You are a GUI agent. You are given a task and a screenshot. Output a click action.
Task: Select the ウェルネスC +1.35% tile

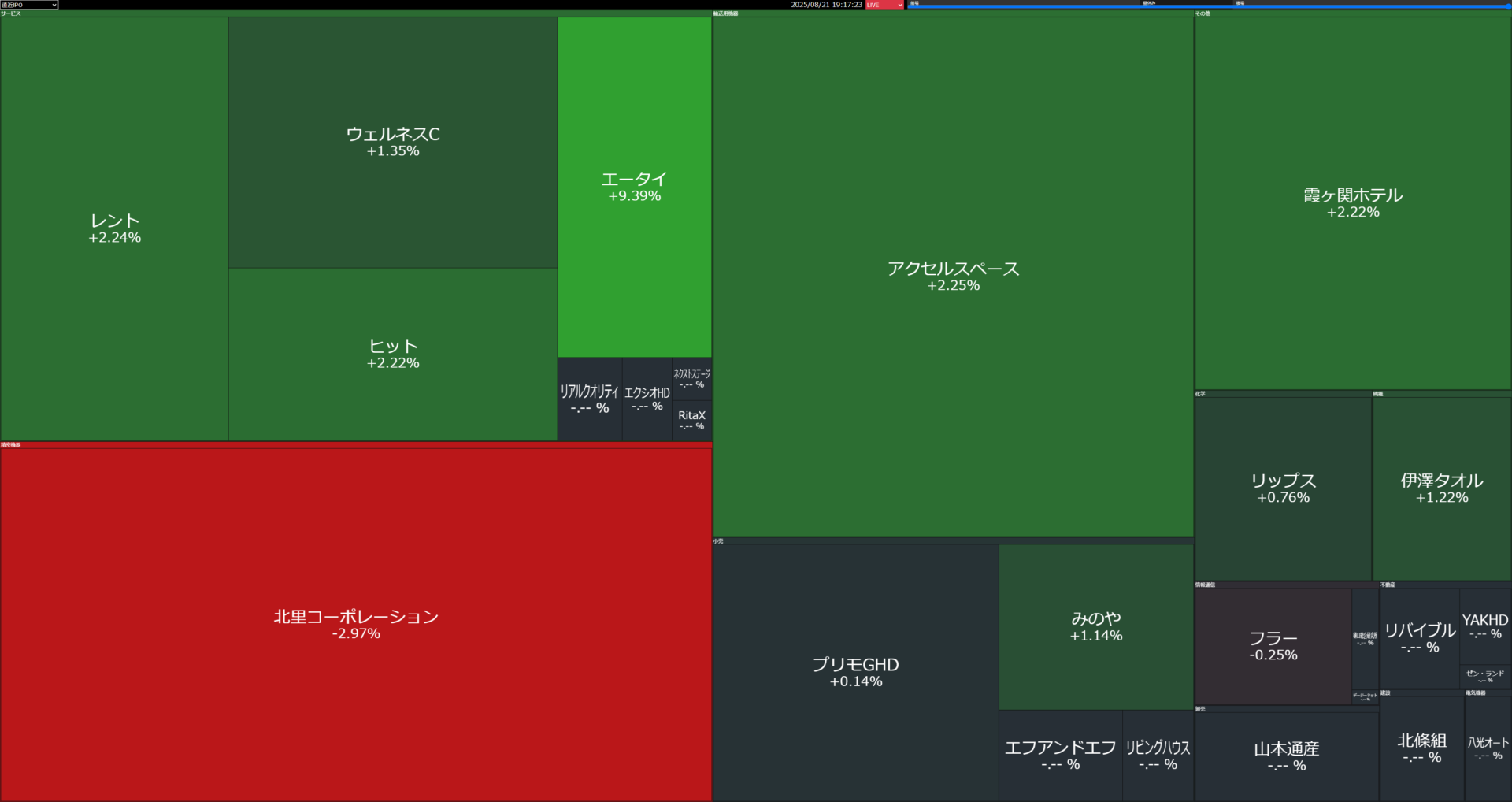(393, 143)
